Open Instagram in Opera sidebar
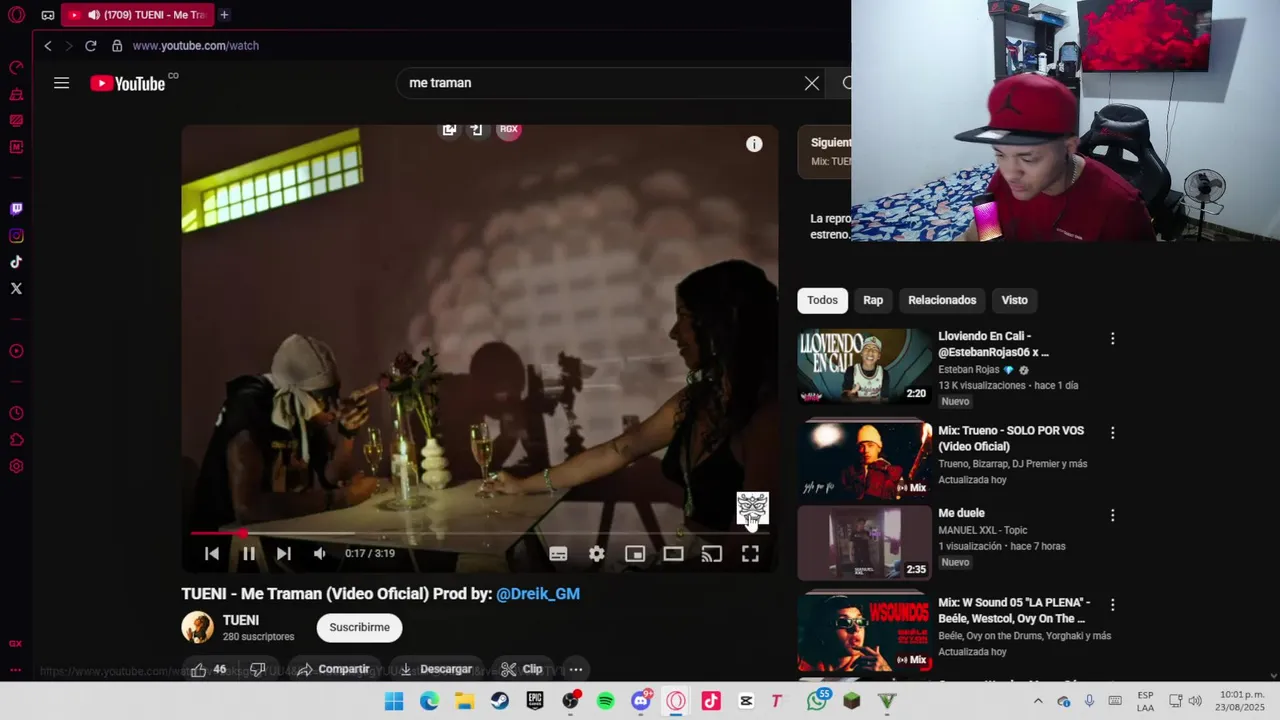The height and width of the screenshot is (720, 1280). click(x=16, y=236)
